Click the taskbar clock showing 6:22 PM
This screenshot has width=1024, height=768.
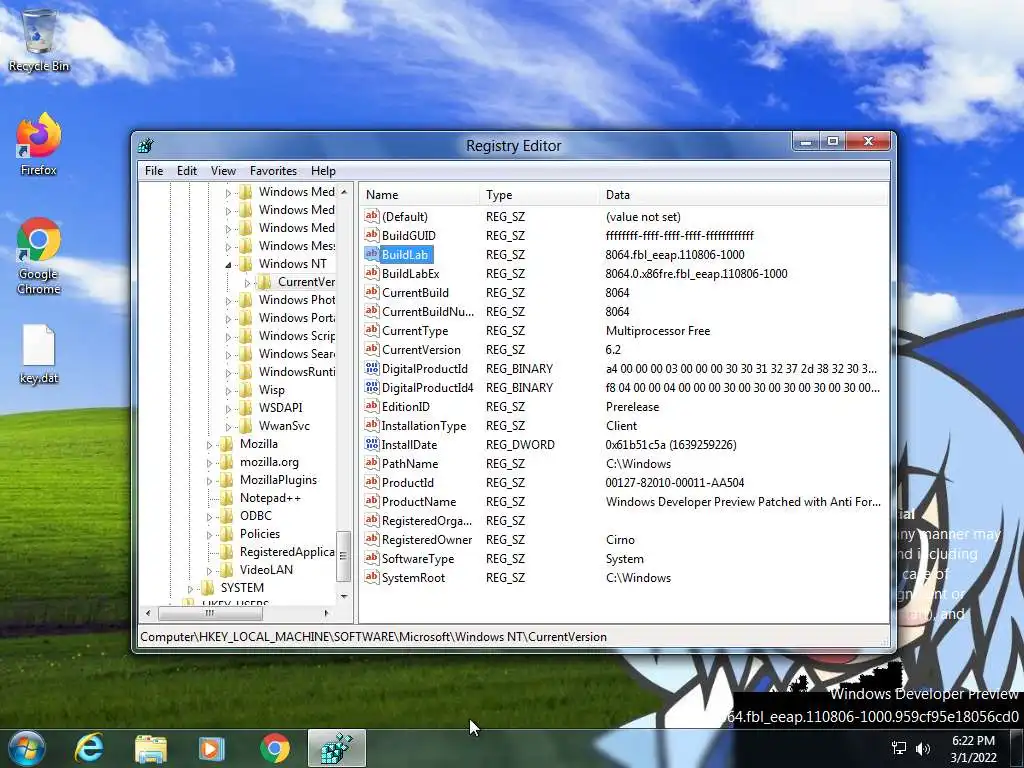[x=973, y=748]
